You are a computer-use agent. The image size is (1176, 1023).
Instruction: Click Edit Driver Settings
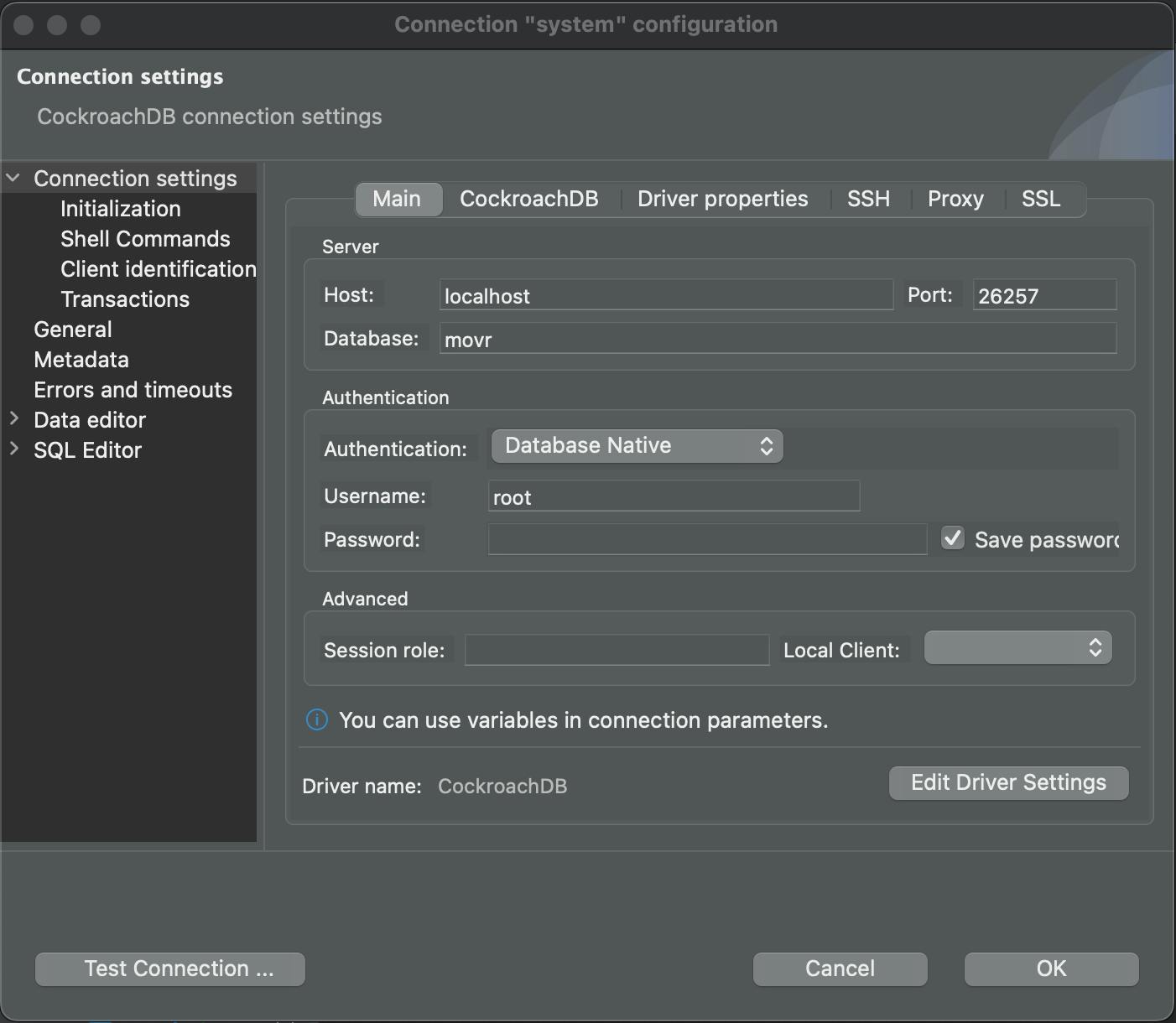pyautogui.click(x=1007, y=782)
